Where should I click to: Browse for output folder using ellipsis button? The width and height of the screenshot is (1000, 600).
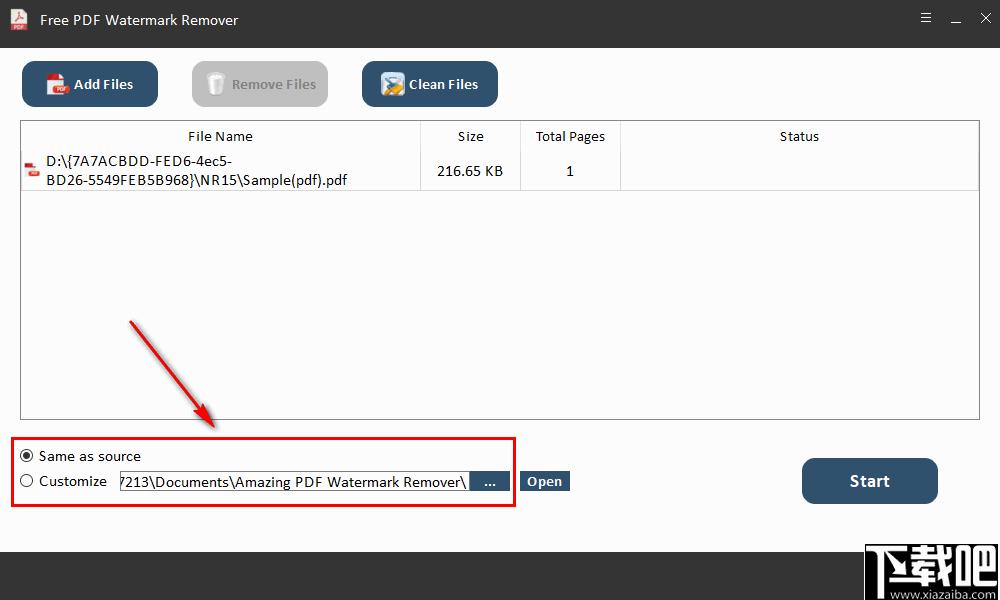tap(489, 482)
